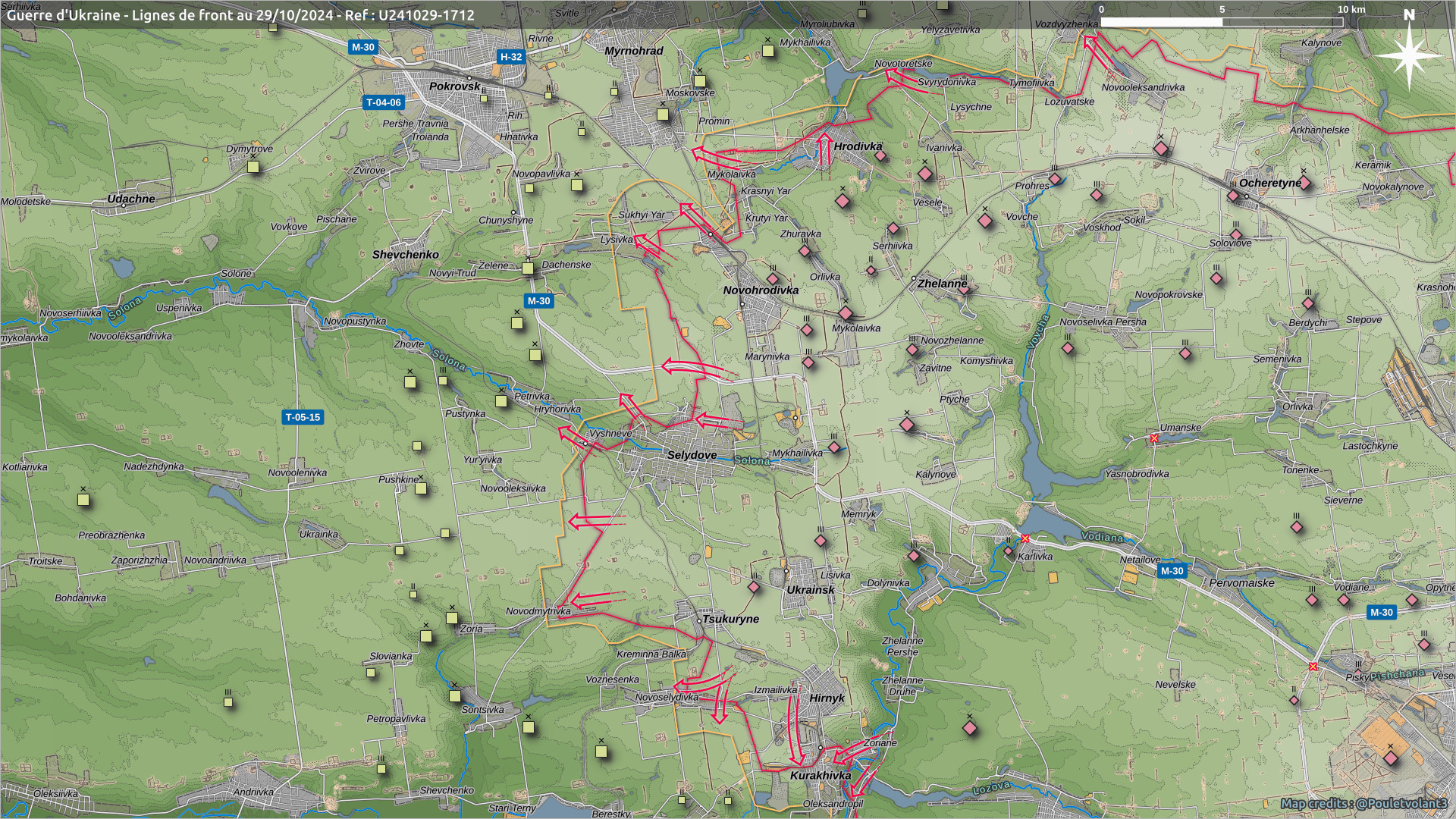This screenshot has width=1456, height=819.
Task: Click the Kurakhivka town label
Action: click(x=820, y=775)
